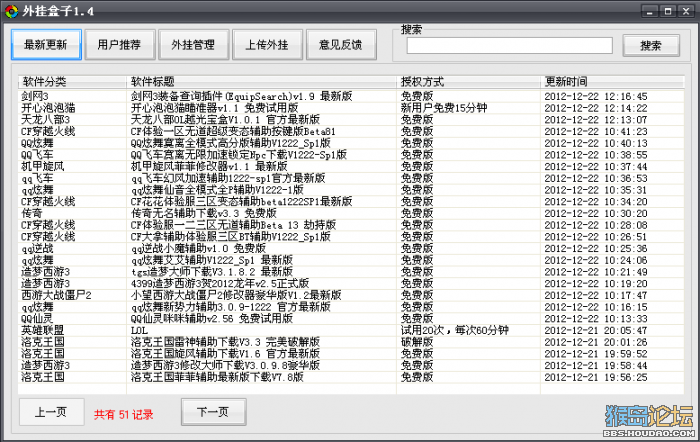
Task: Sort by 软件分类 column header
Action: coord(72,82)
